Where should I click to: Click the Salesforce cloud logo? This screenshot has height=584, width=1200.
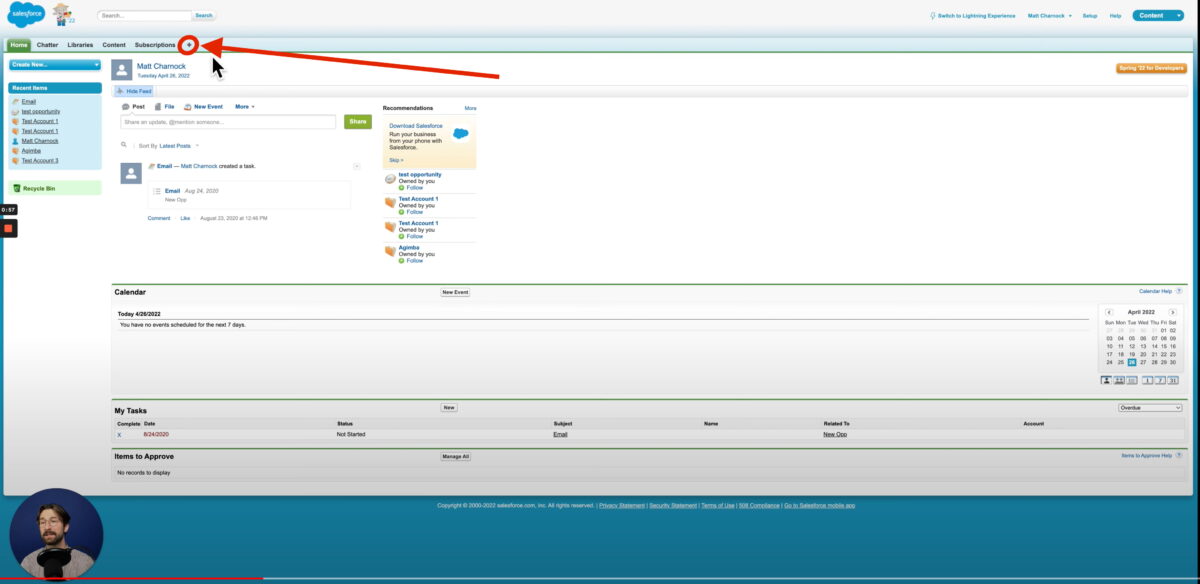tap(24, 15)
